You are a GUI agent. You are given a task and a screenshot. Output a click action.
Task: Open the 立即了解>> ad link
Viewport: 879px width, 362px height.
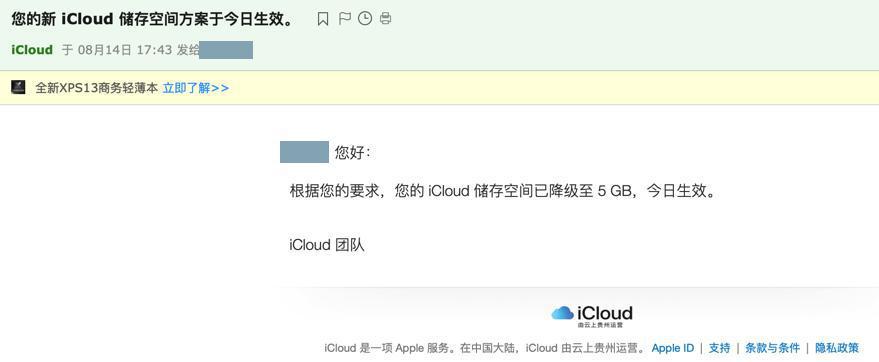196,88
